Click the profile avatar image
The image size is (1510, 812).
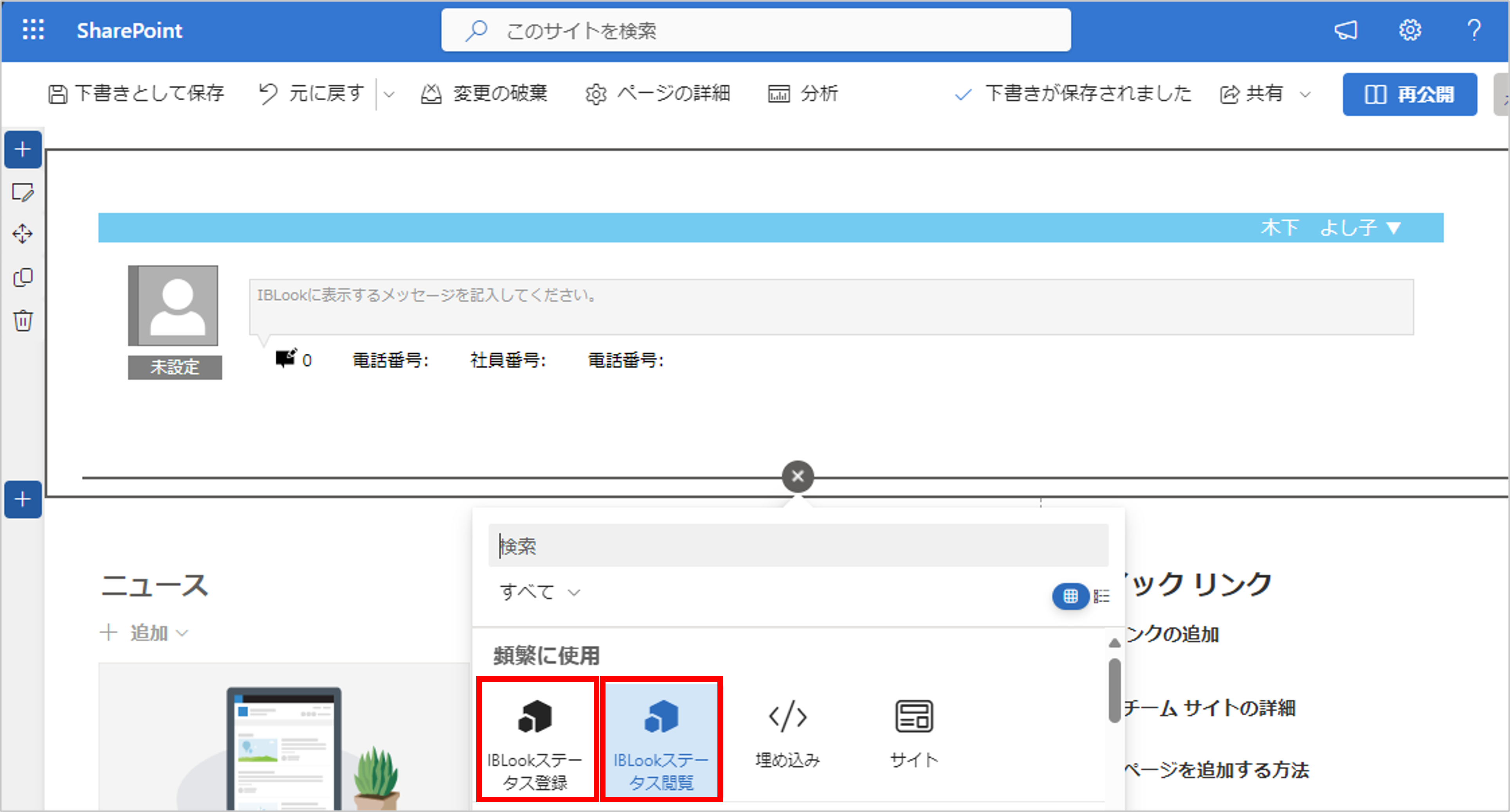[173, 306]
